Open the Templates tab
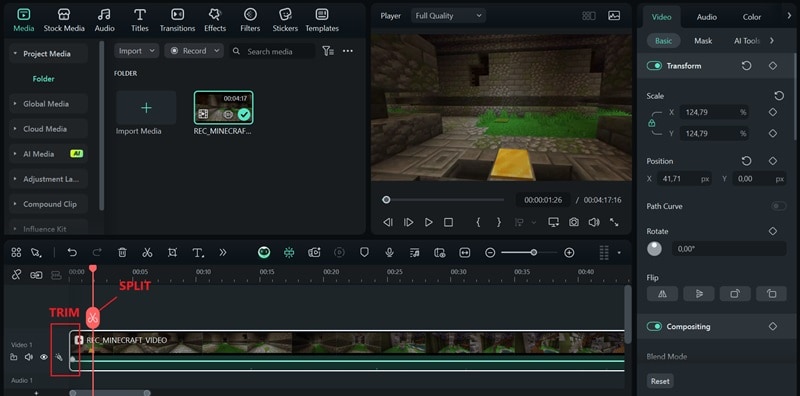This screenshot has width=800, height=396. tap(322, 20)
